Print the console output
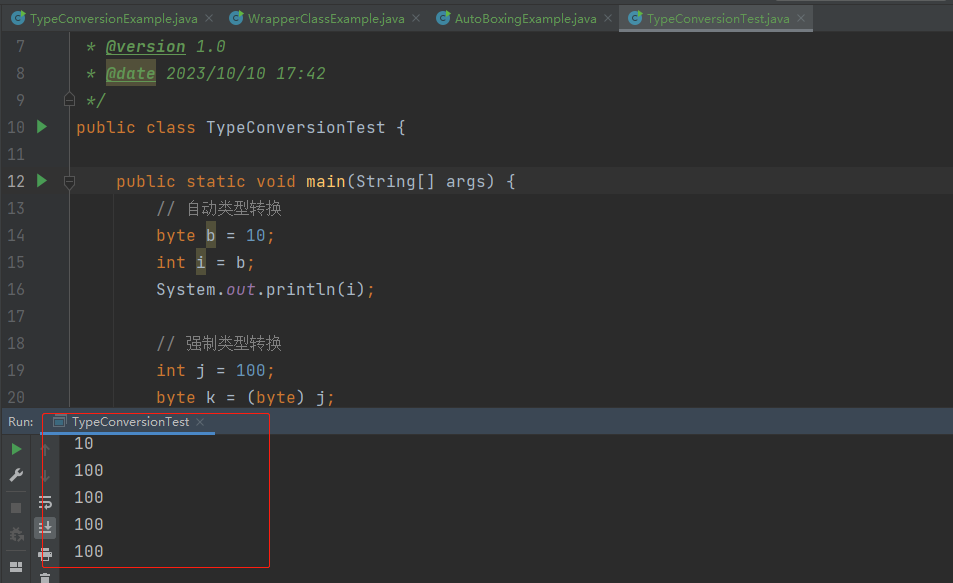The height and width of the screenshot is (583, 953). pyautogui.click(x=45, y=554)
